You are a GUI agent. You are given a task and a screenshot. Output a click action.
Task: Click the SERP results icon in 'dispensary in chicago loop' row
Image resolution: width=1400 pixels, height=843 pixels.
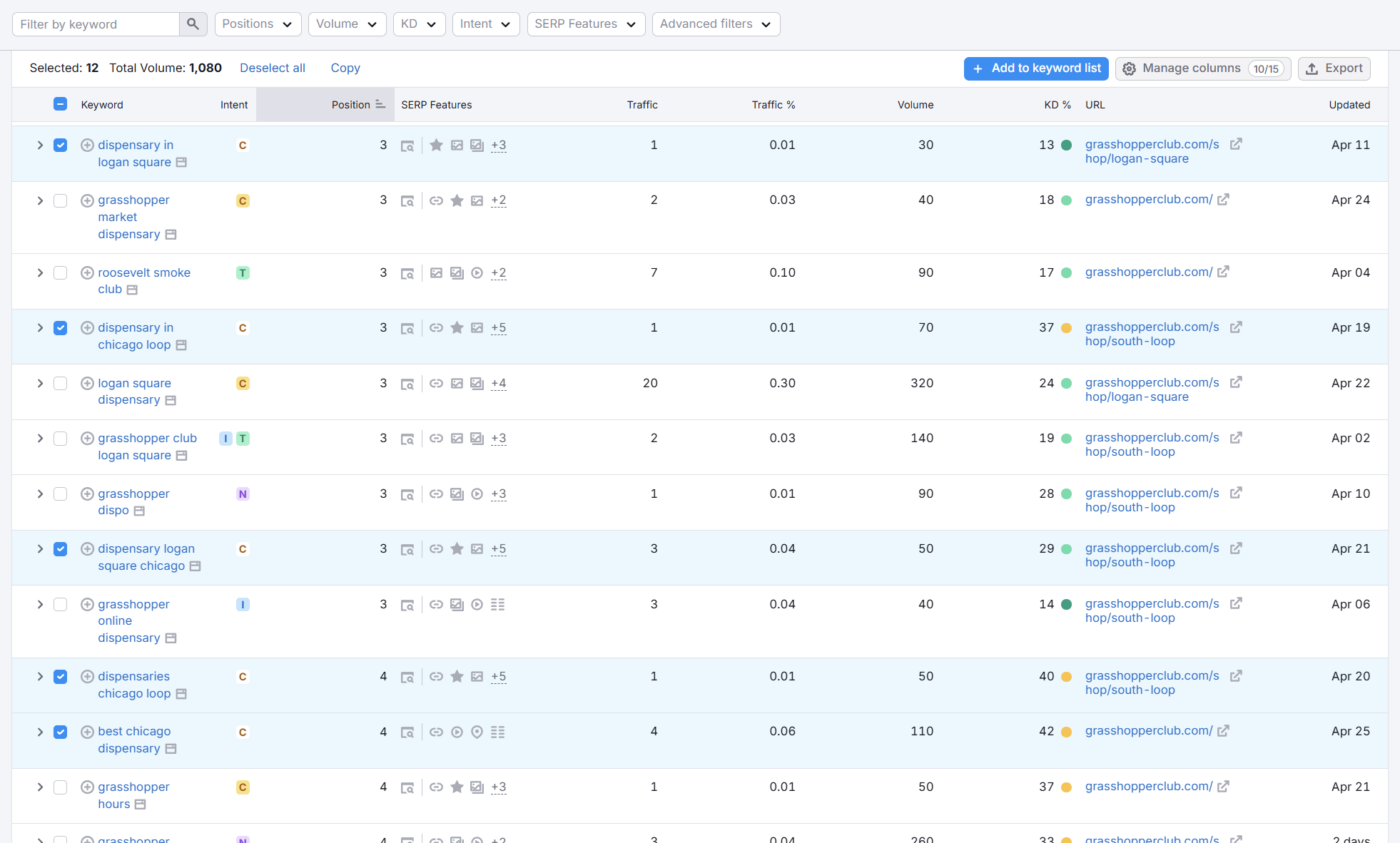407,328
